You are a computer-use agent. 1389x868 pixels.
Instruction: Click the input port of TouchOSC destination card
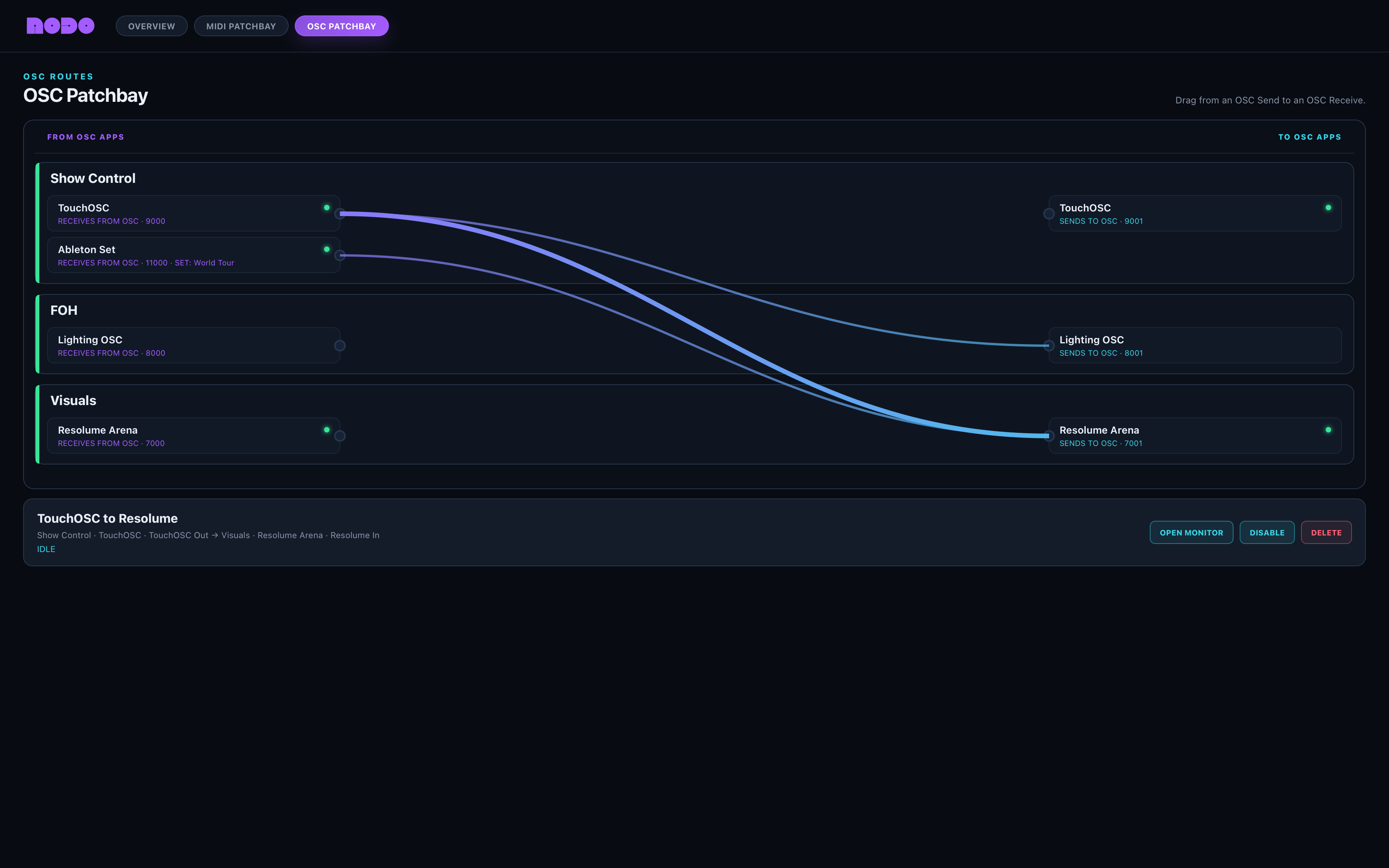point(1049,214)
